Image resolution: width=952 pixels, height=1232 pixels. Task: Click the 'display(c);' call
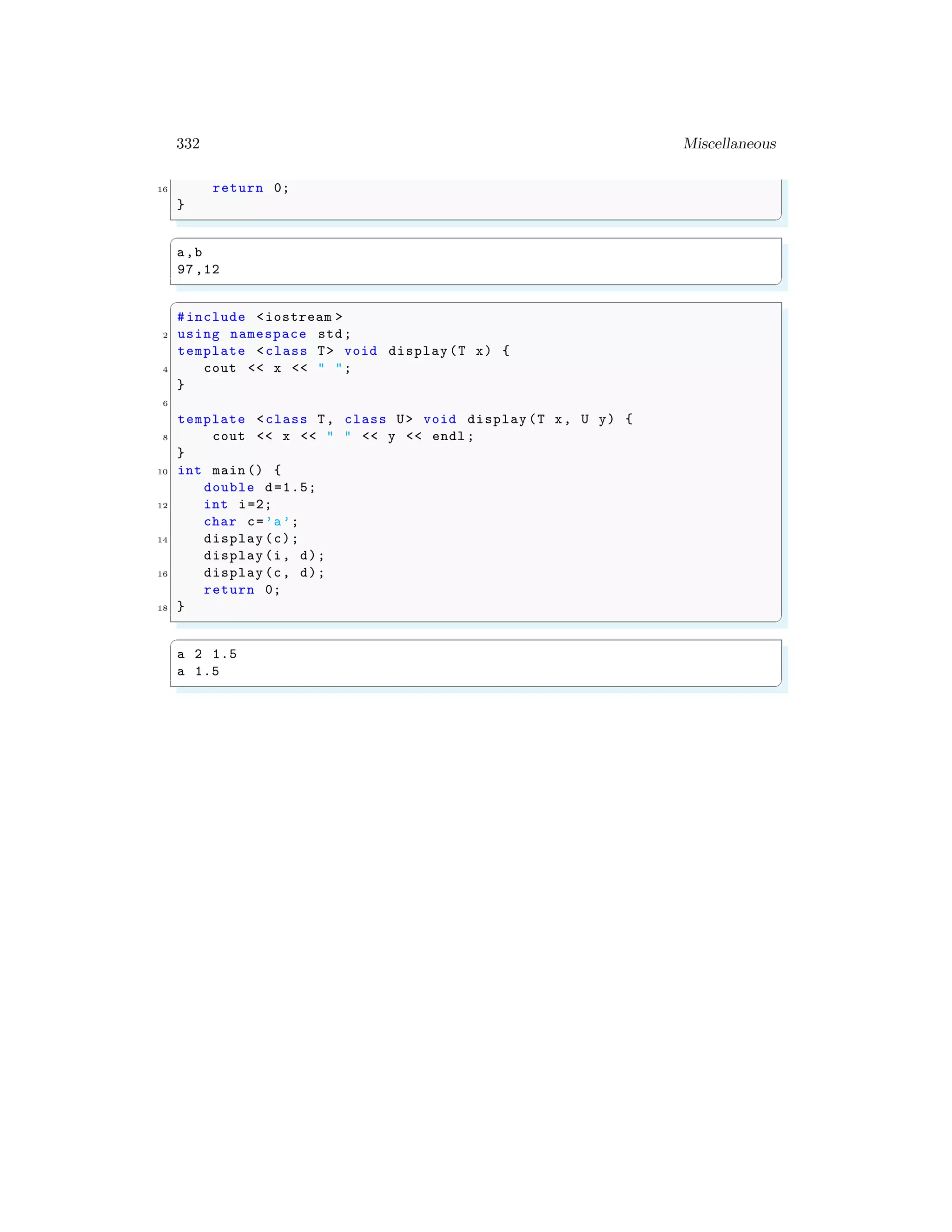(251, 539)
